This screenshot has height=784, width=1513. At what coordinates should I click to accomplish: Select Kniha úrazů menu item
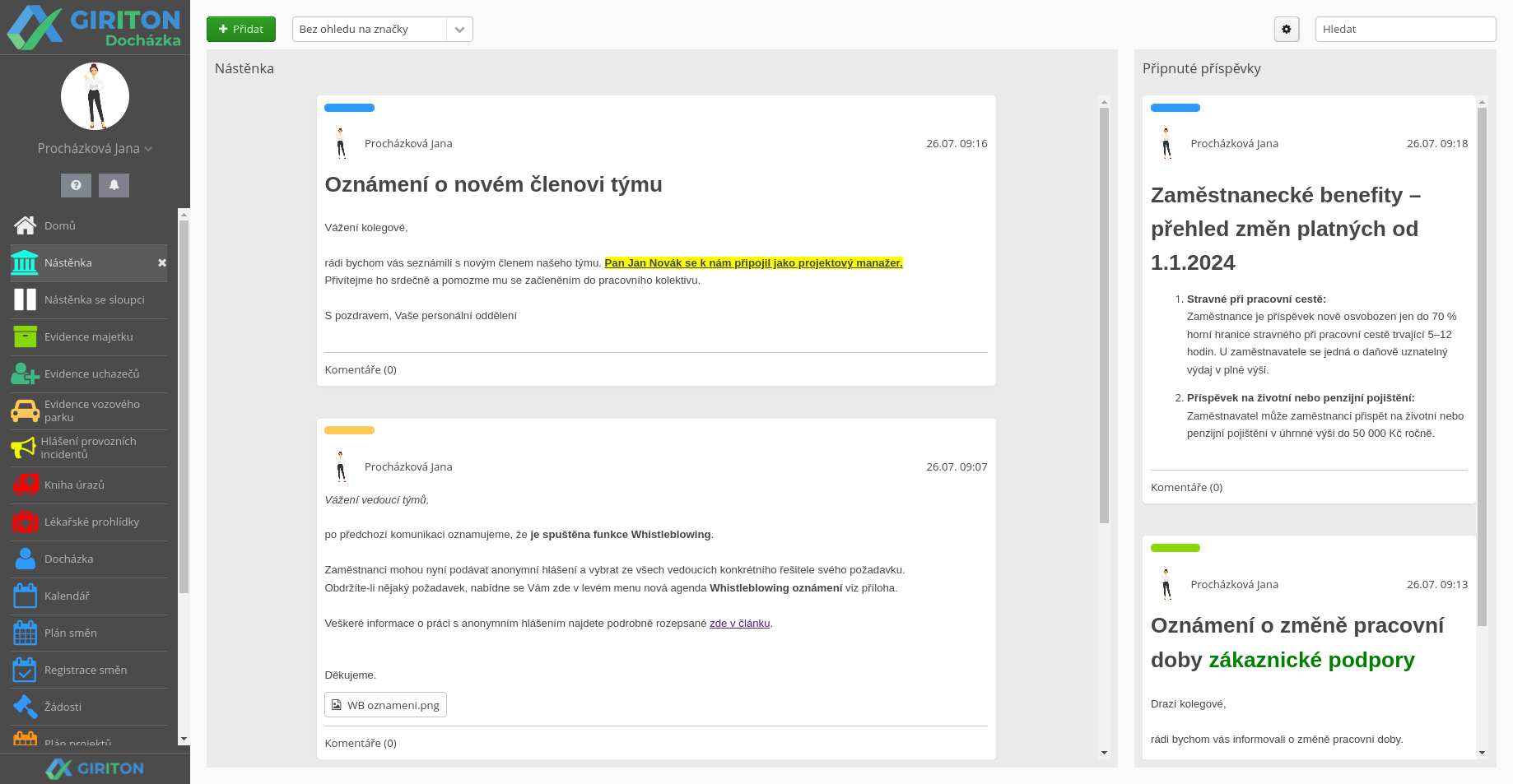pyautogui.click(x=89, y=485)
